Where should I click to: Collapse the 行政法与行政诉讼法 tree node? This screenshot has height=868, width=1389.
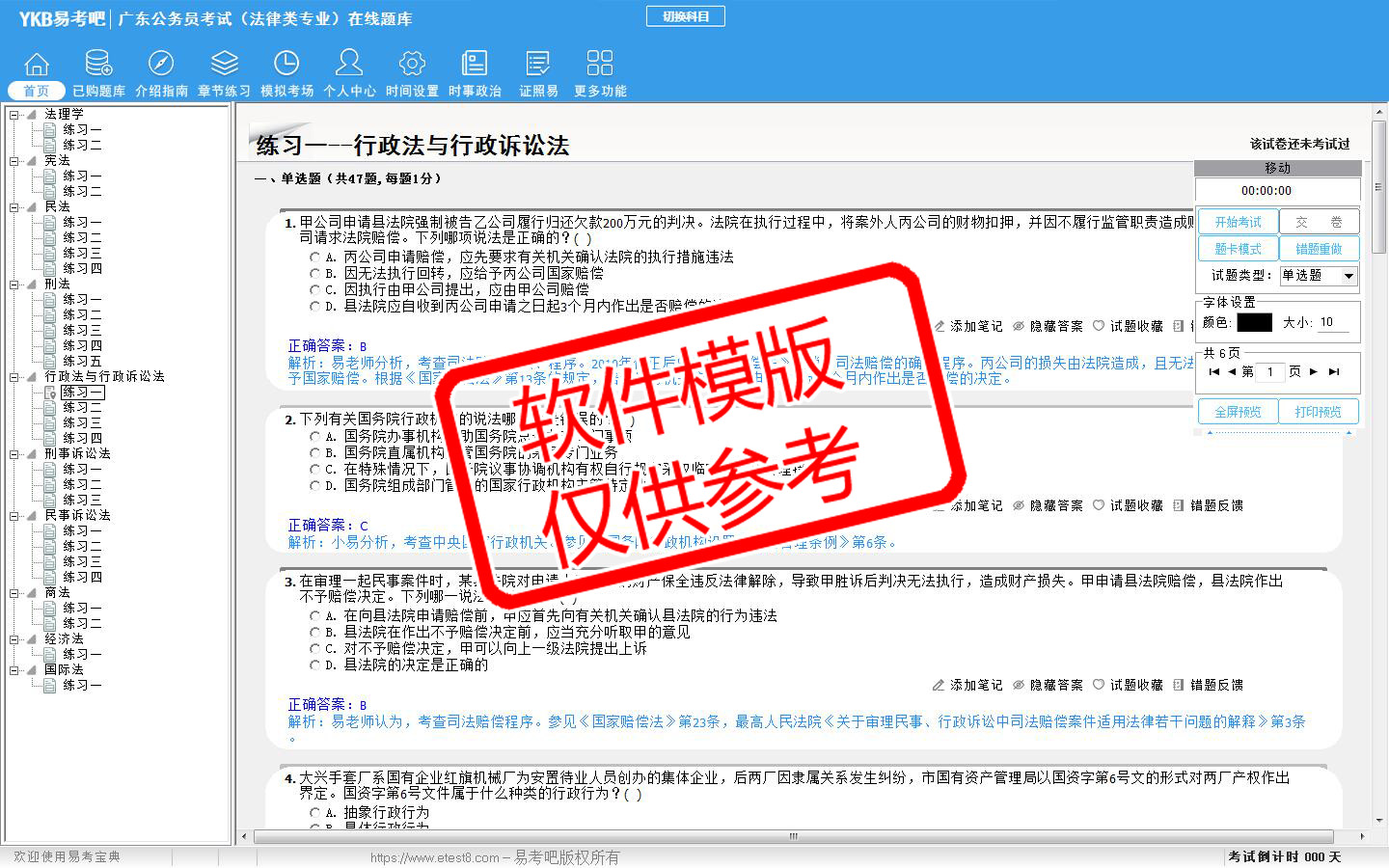click(x=15, y=377)
